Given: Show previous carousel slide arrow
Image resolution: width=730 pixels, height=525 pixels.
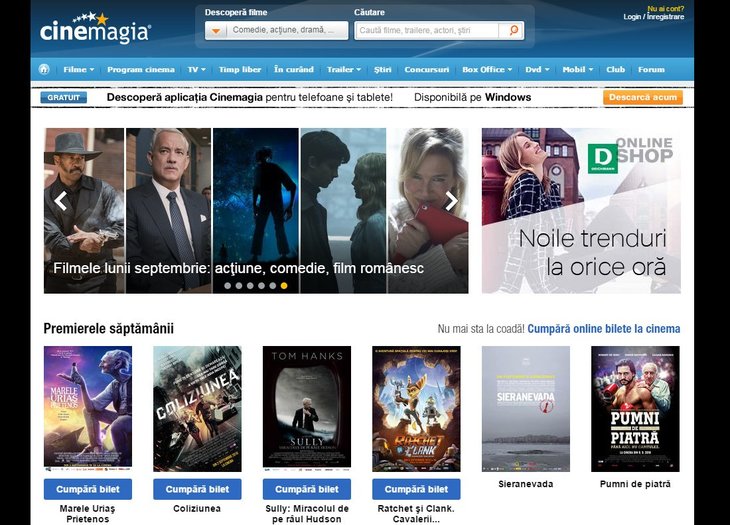Looking at the screenshot, I should point(61,201).
